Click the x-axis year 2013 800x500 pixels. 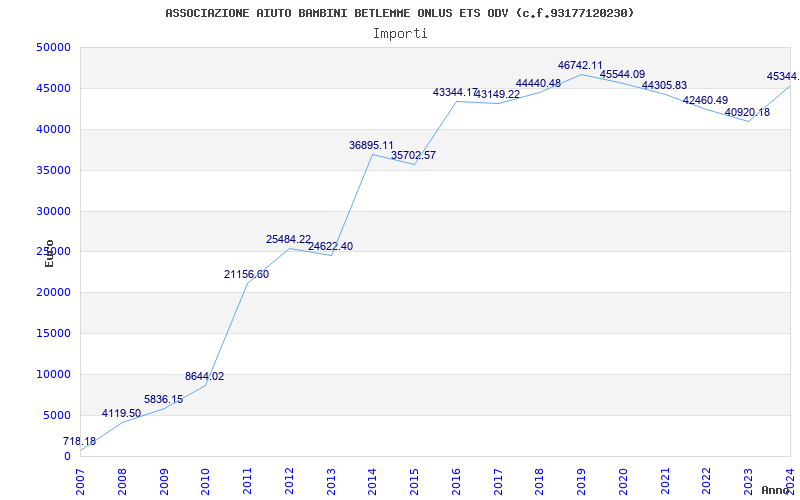[331, 482]
